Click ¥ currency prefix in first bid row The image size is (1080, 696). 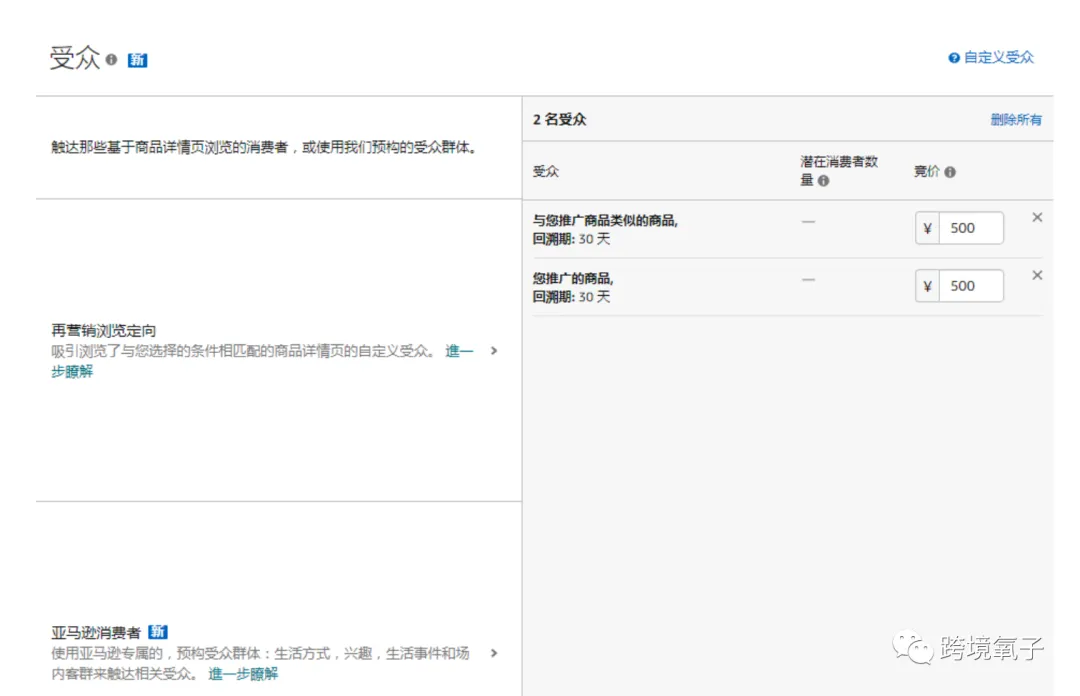[x=927, y=228]
